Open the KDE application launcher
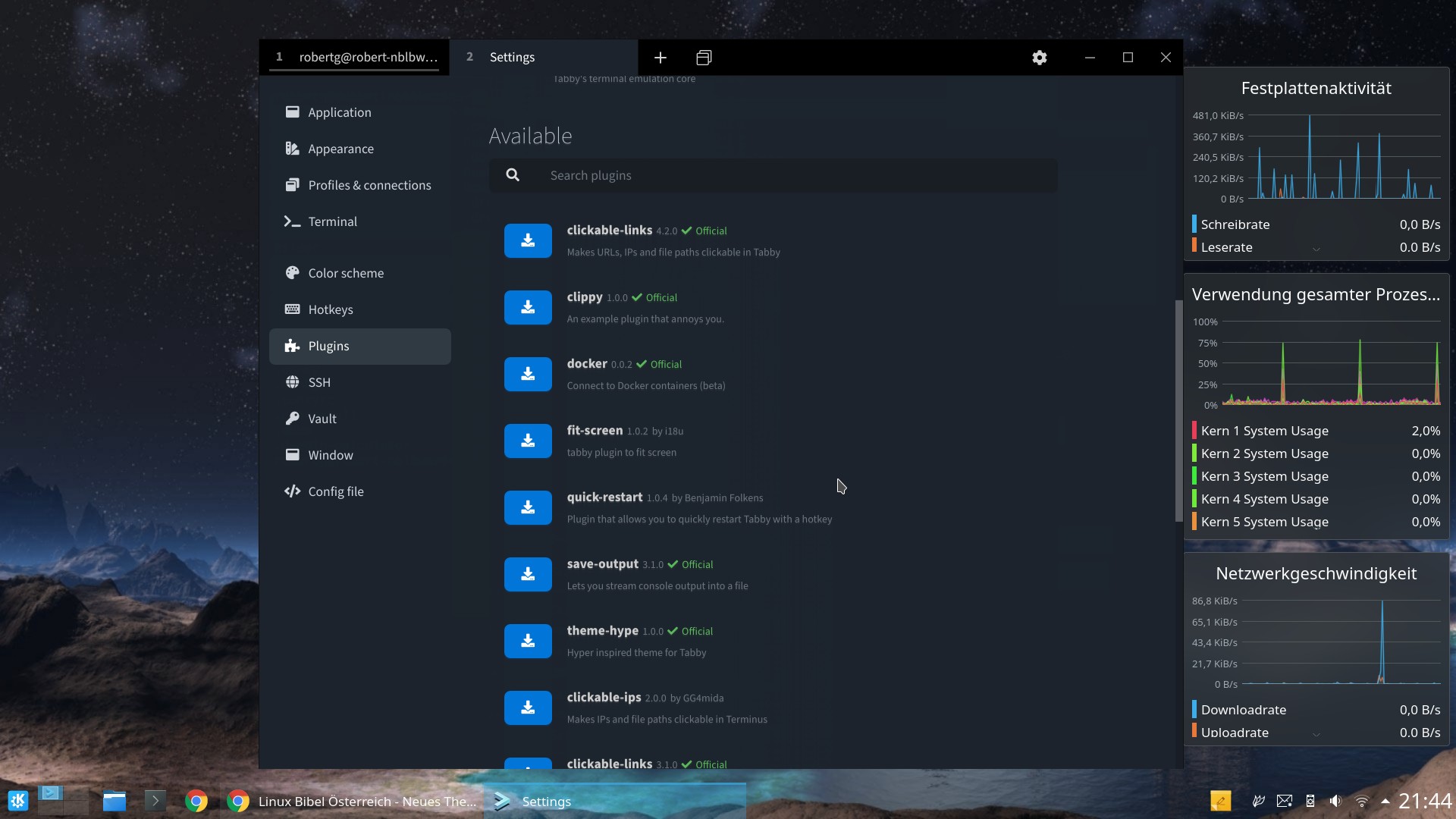The image size is (1456, 819). (x=18, y=801)
